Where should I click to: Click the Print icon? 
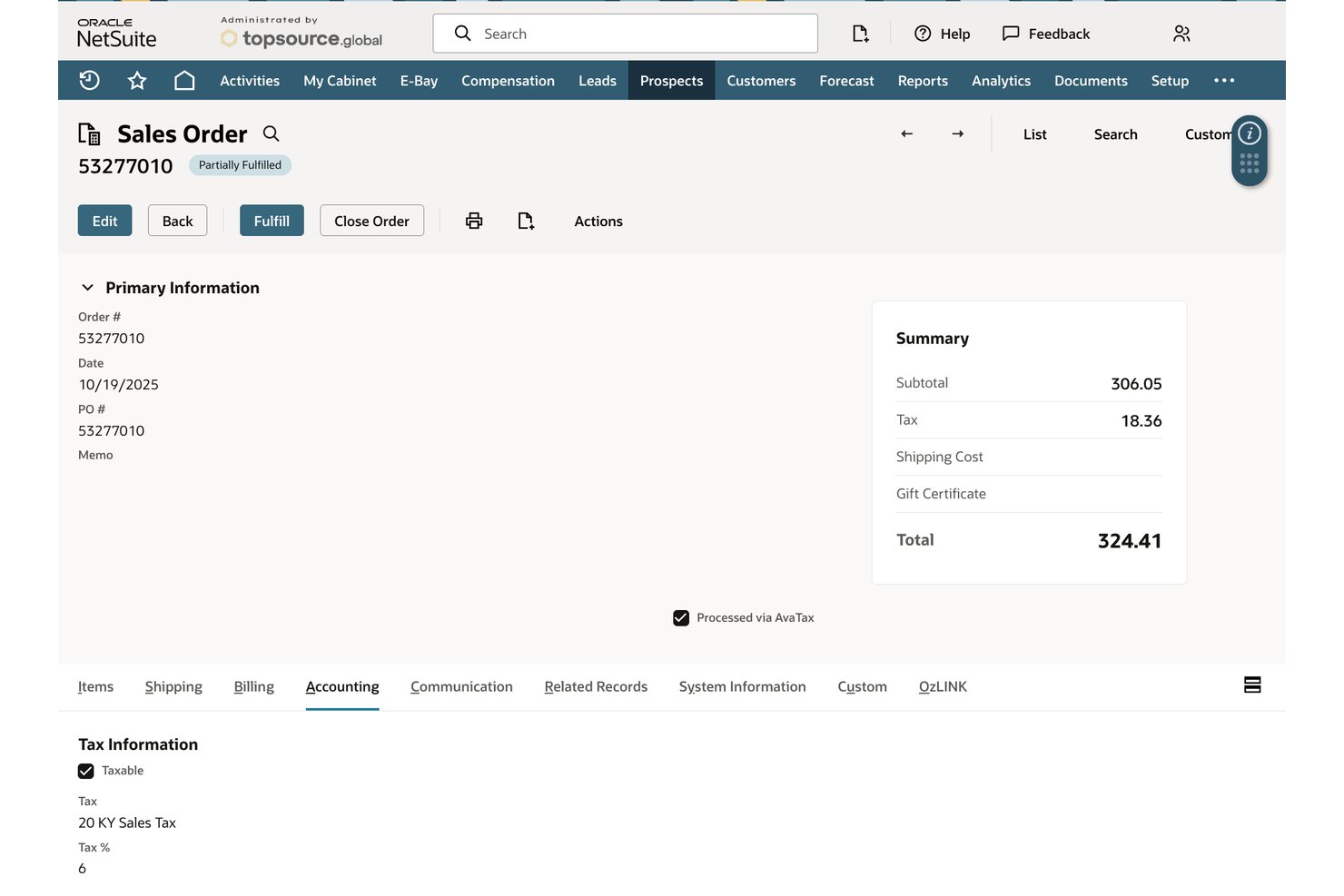point(474,221)
